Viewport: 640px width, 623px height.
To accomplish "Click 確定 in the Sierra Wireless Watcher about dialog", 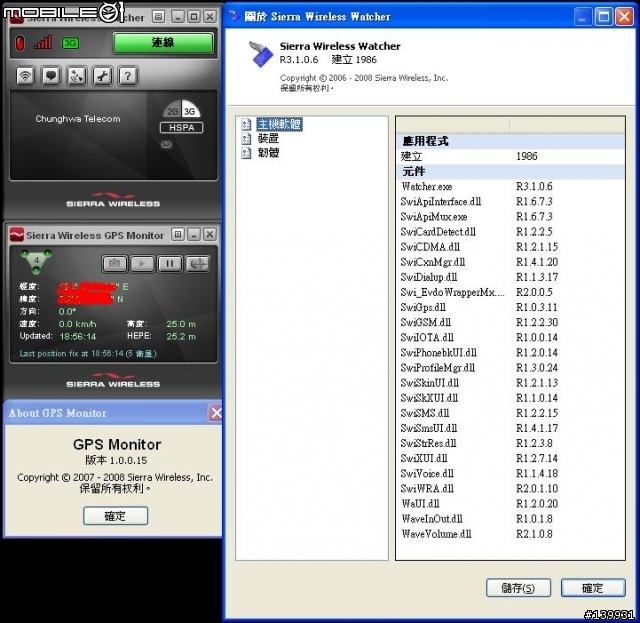I will (593, 588).
